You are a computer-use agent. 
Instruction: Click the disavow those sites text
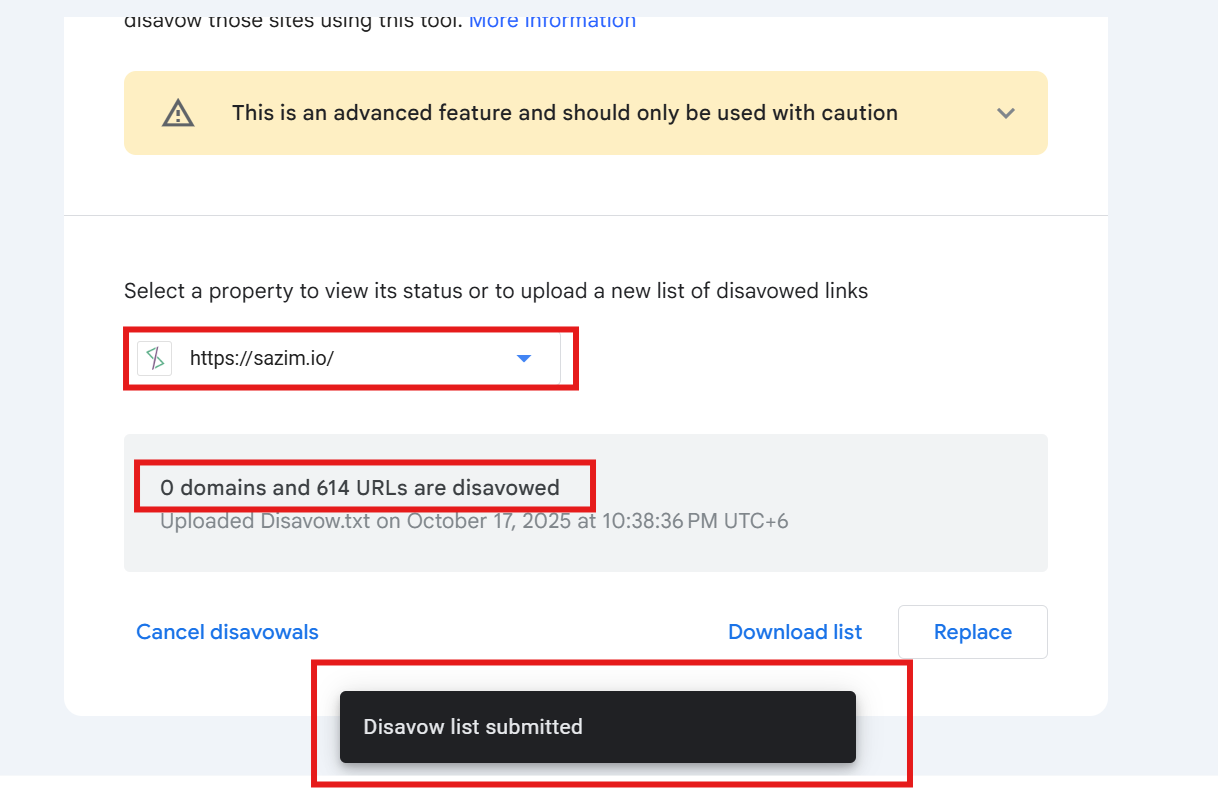(290, 20)
